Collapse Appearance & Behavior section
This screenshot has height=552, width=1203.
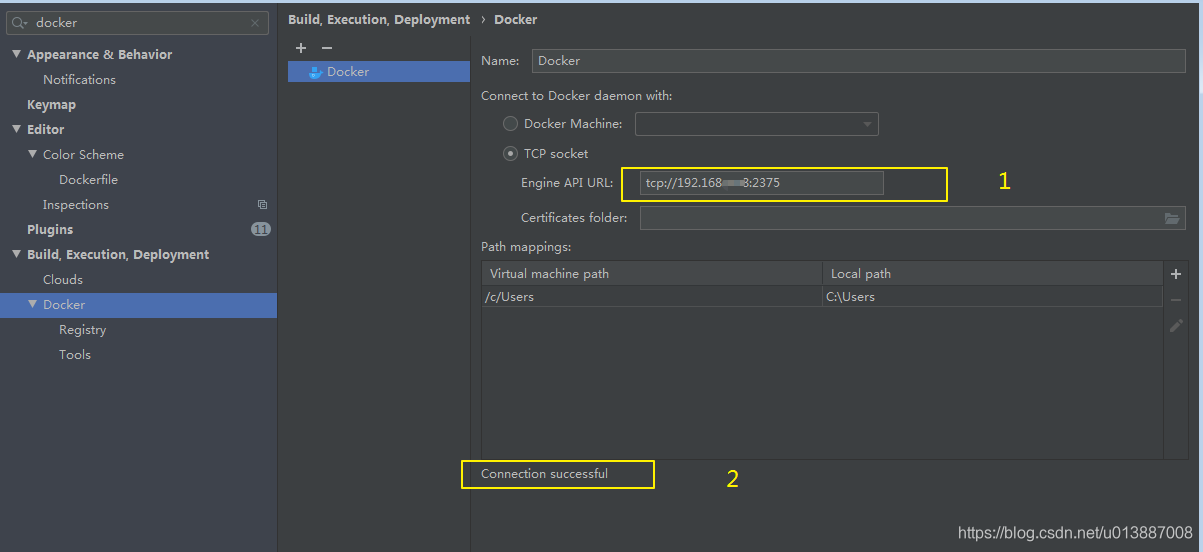tap(17, 54)
